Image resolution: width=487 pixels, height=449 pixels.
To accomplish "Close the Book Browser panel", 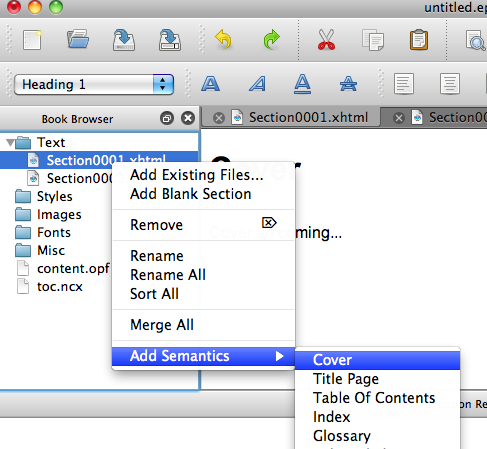I will pos(188,118).
